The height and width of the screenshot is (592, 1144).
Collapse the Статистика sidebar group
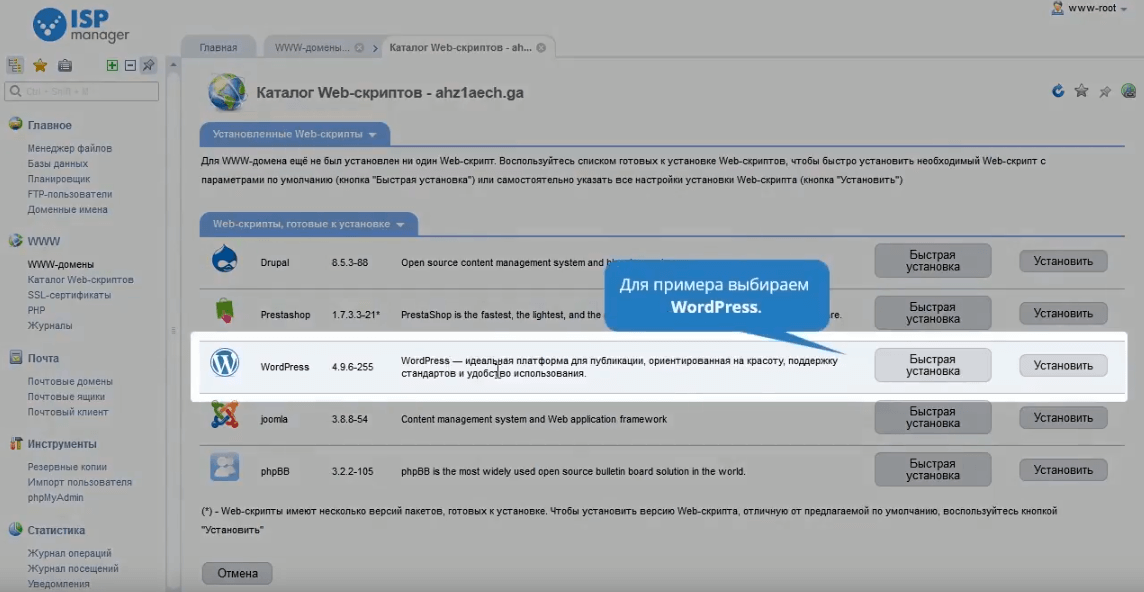click(56, 530)
